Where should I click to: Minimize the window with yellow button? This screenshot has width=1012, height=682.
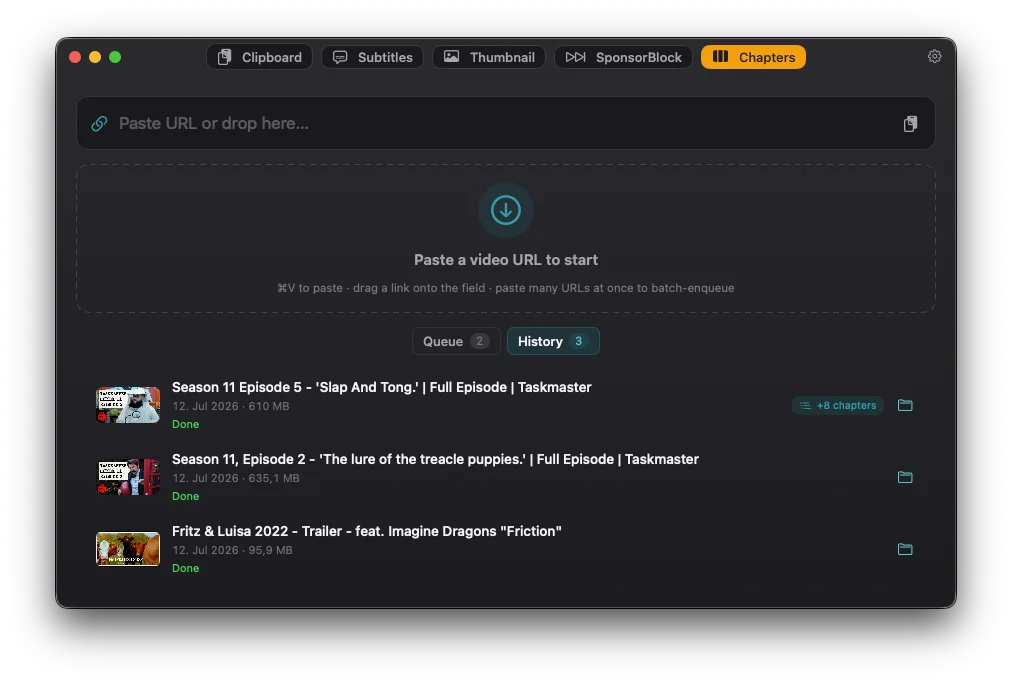[x=95, y=57]
